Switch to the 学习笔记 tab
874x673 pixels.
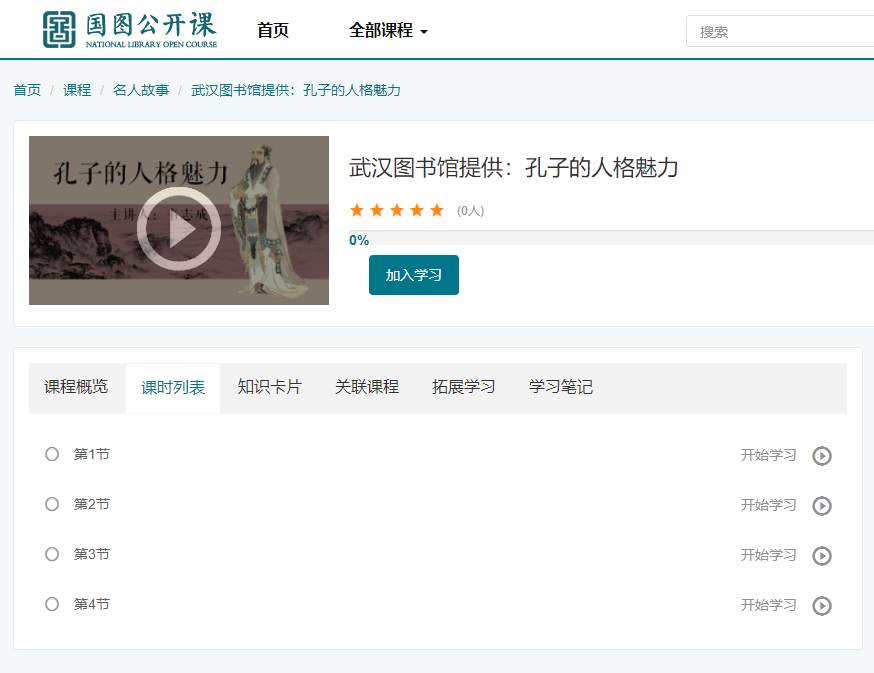pos(561,388)
